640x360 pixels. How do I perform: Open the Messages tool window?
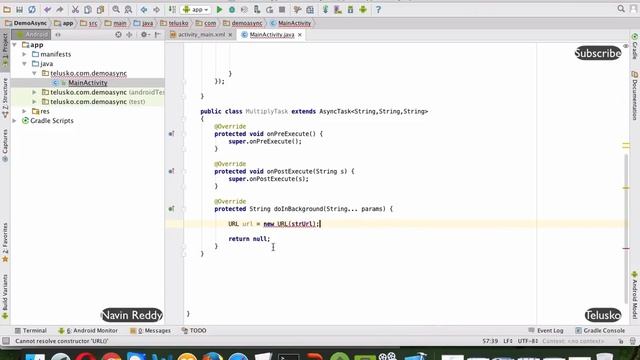[x=150, y=331]
